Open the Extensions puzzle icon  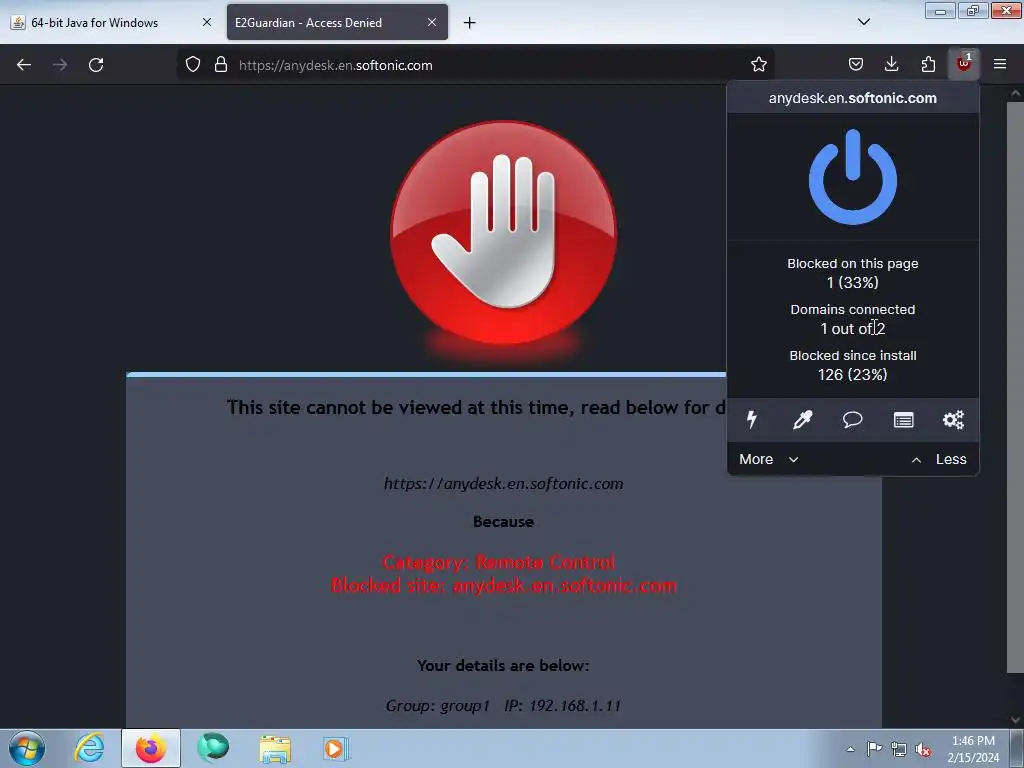click(x=928, y=64)
